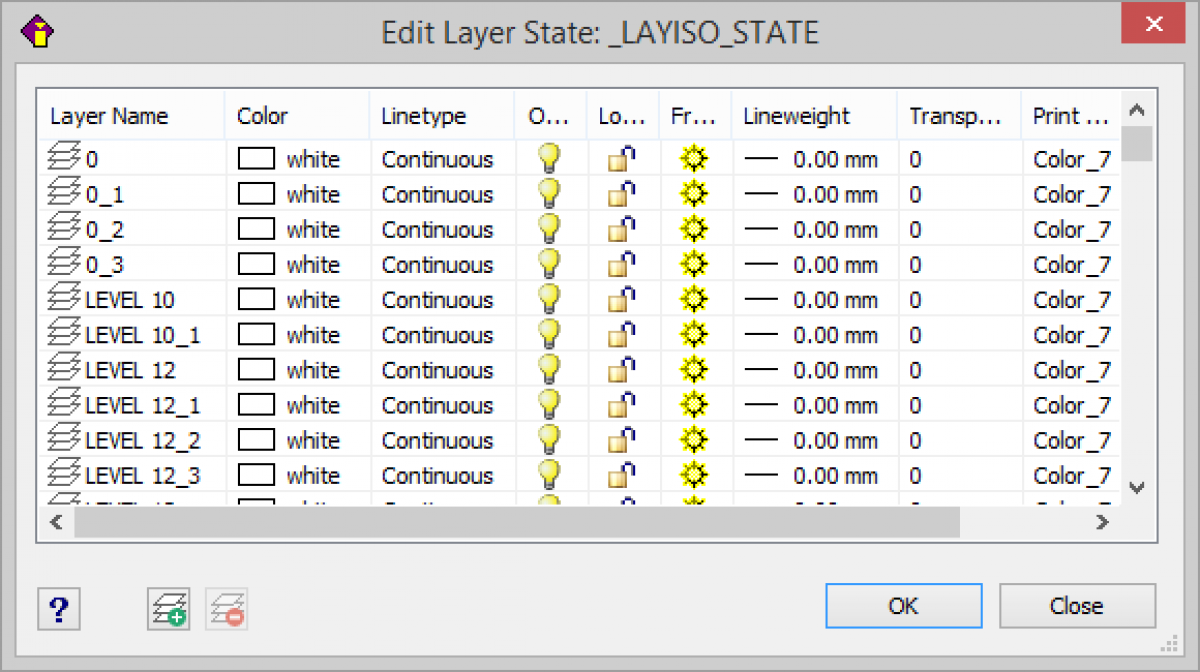Screen dimensions: 1200x672
Task: Click the Add layers to layer state icon
Action: [168, 608]
